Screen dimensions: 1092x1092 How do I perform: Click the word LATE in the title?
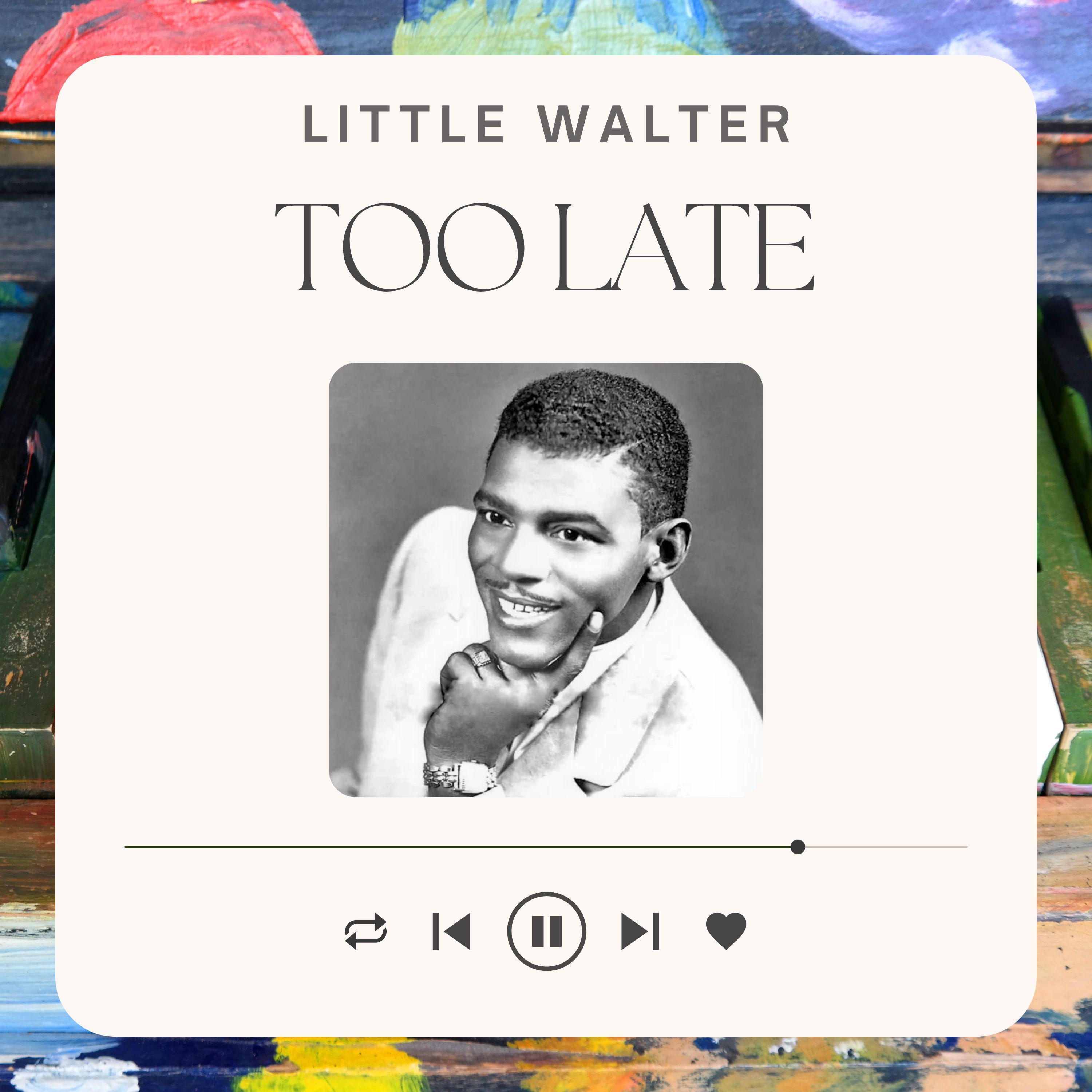[684, 247]
